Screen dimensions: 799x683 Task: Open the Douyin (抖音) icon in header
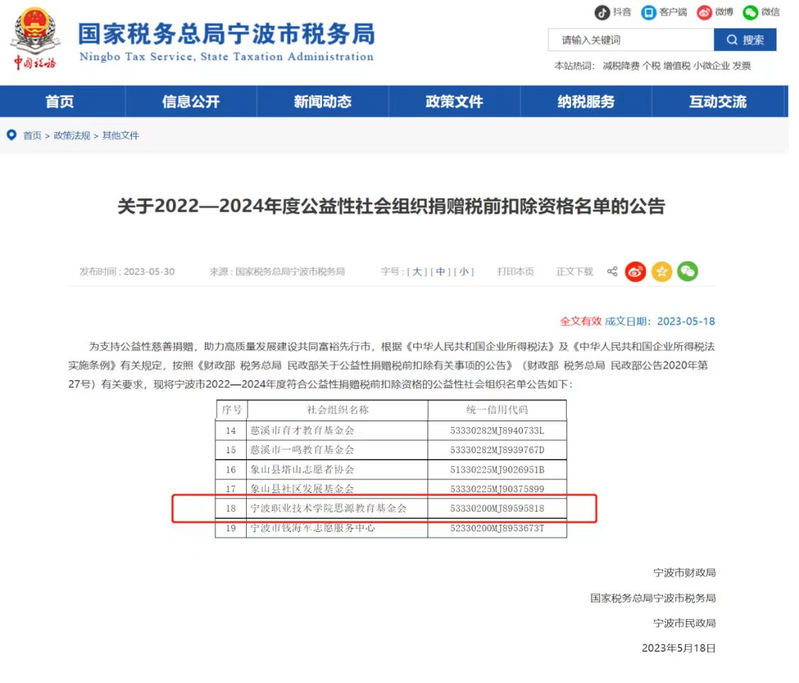click(602, 13)
